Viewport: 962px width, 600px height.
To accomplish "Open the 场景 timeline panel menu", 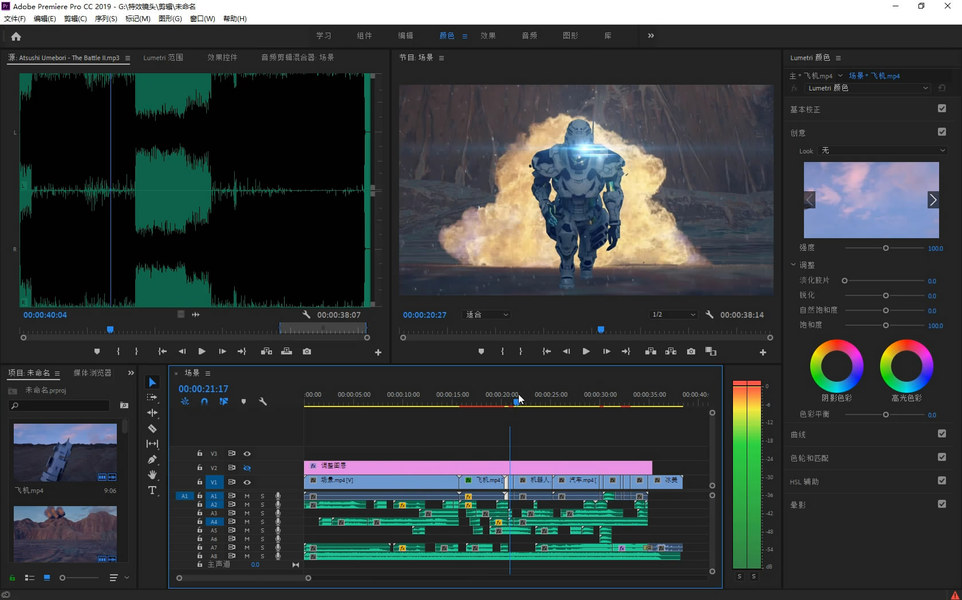I will [208, 373].
